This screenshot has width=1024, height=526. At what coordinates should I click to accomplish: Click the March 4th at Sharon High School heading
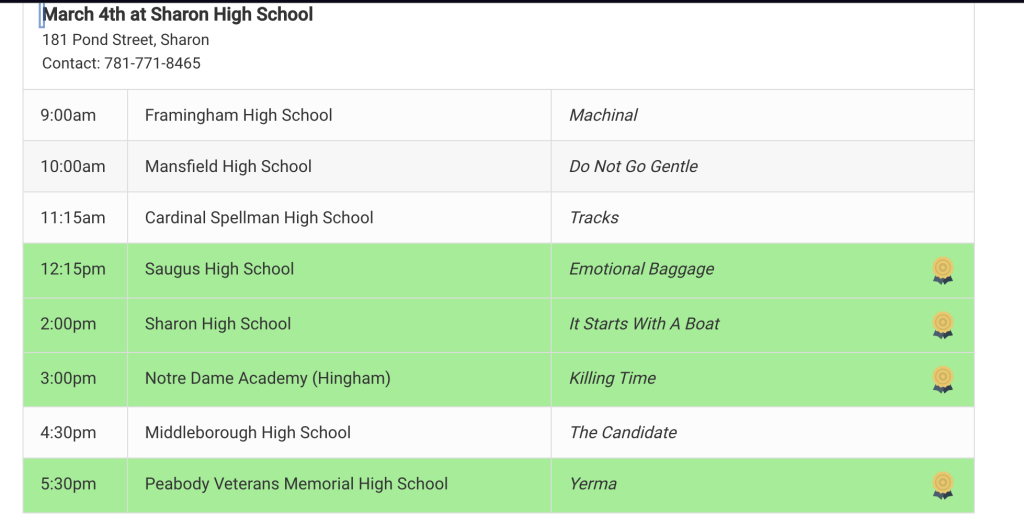178,15
